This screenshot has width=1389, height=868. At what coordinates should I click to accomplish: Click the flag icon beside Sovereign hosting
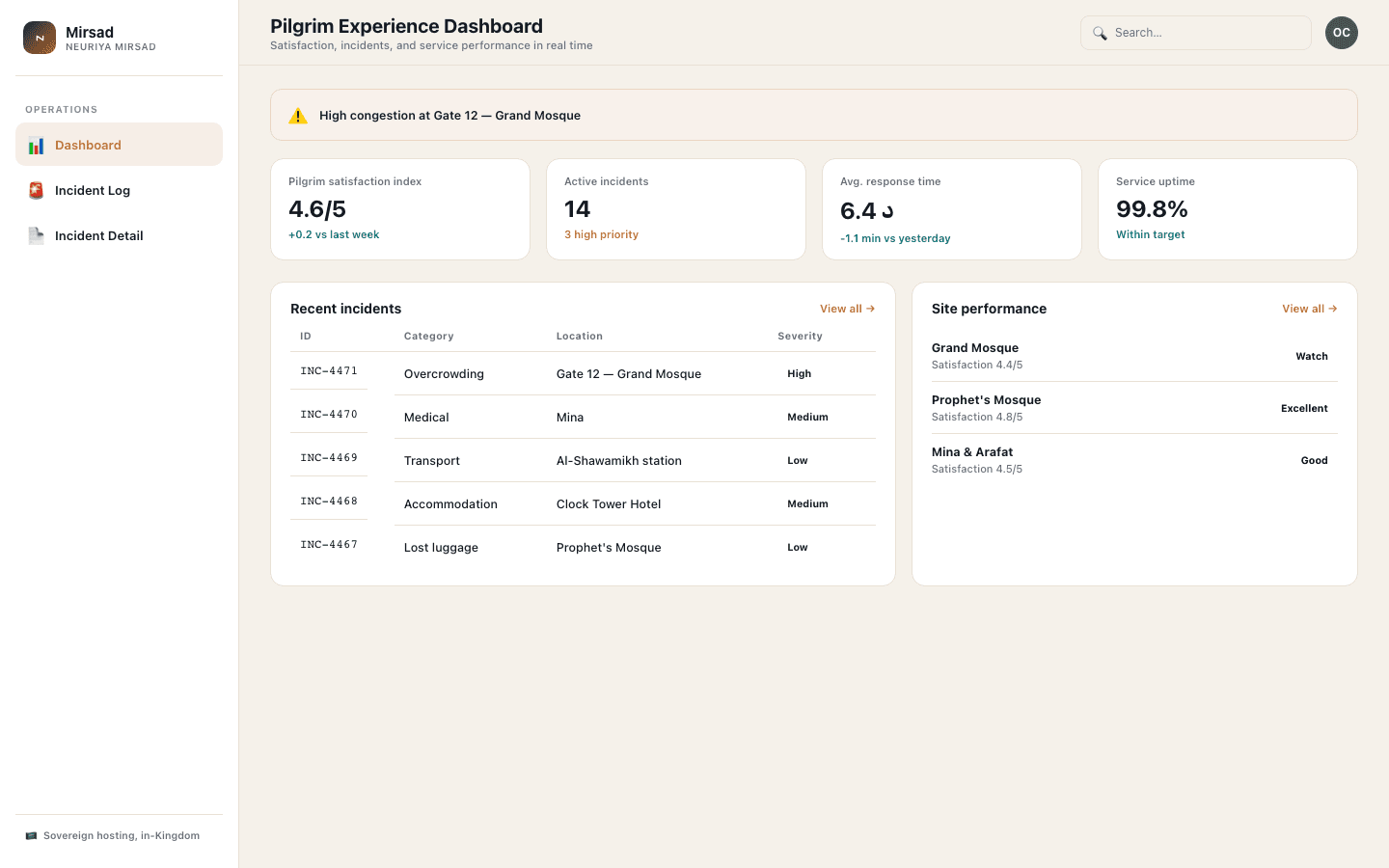[x=31, y=836]
